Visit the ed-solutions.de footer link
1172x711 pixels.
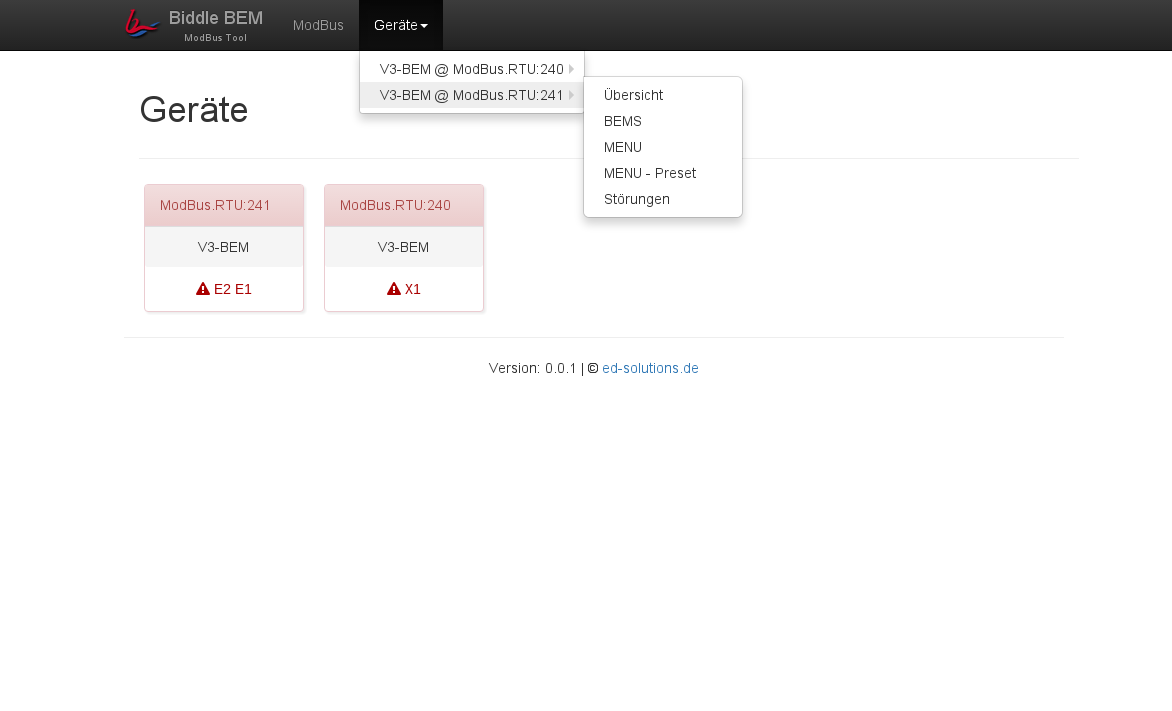click(x=650, y=368)
